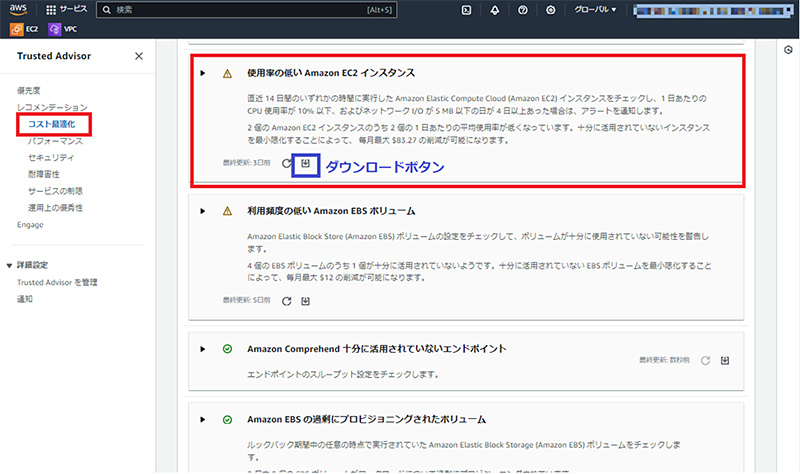The width and height of the screenshot is (800, 474).
Task: Click the warning icon for EBS volumes check
Action: (x=228, y=211)
